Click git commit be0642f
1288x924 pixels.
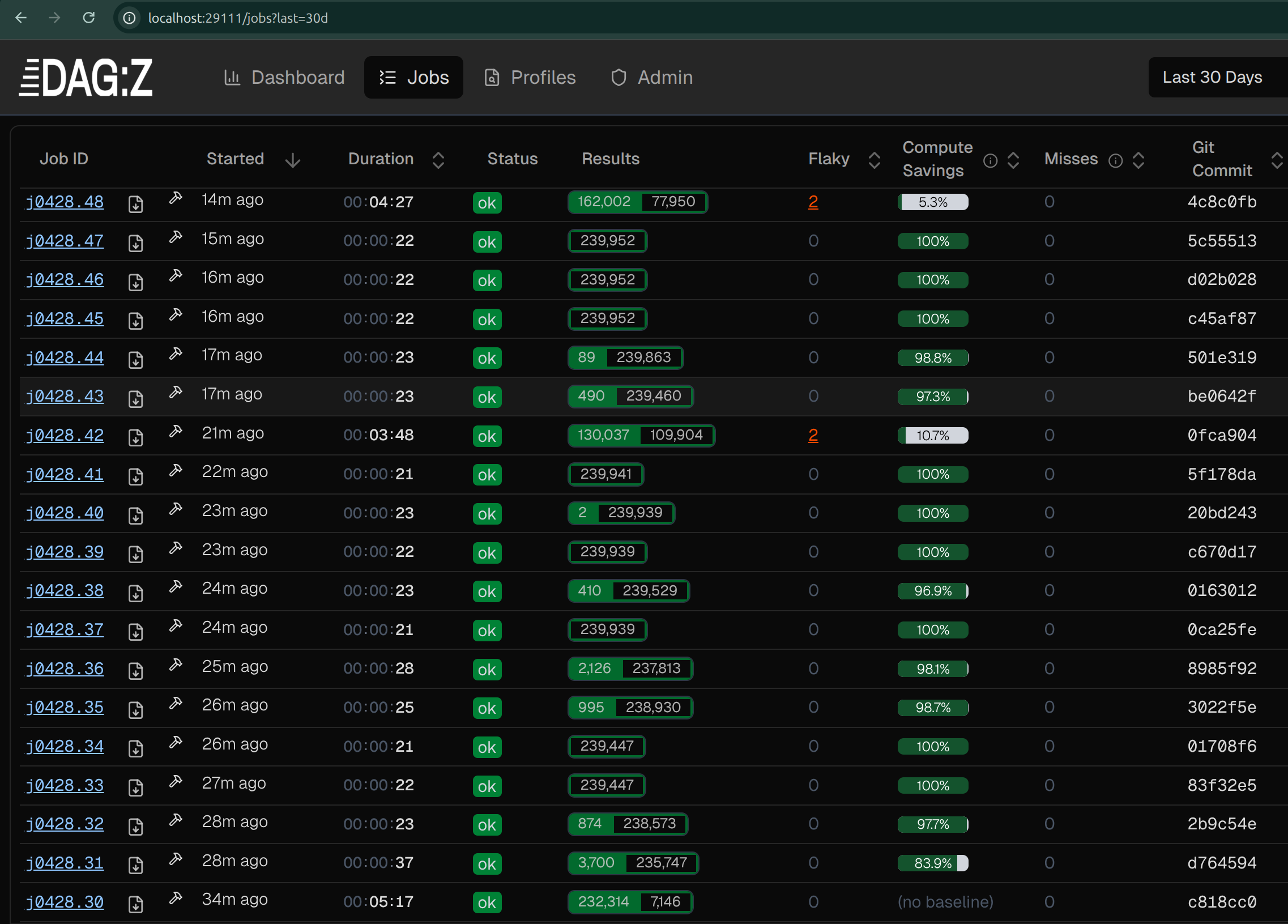point(1222,396)
